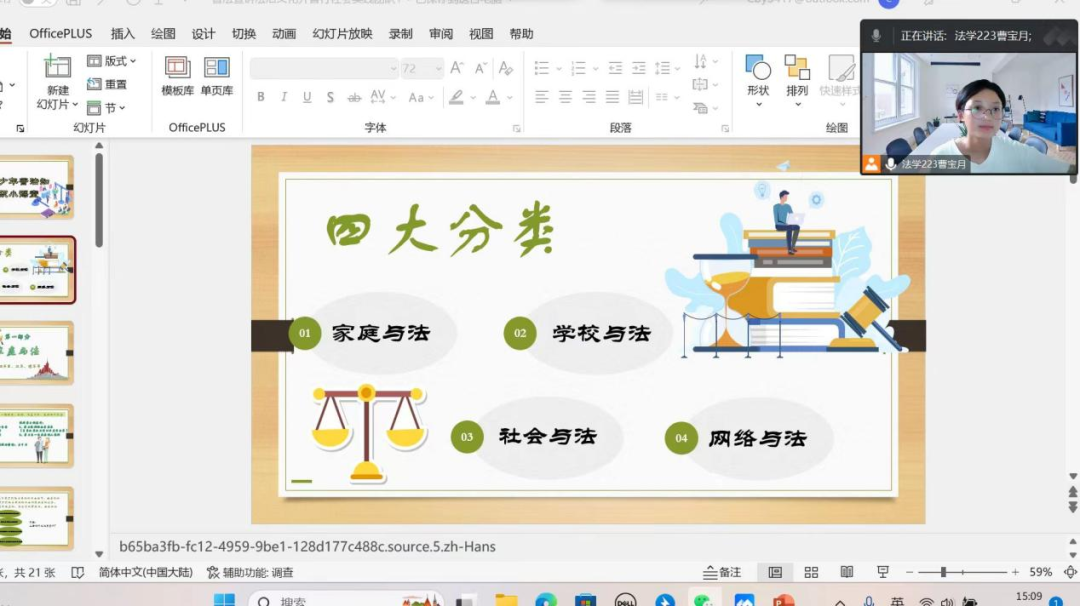Image resolution: width=1080 pixels, height=606 pixels.
Task: Click the distributed alignment icon
Action: tap(636, 97)
